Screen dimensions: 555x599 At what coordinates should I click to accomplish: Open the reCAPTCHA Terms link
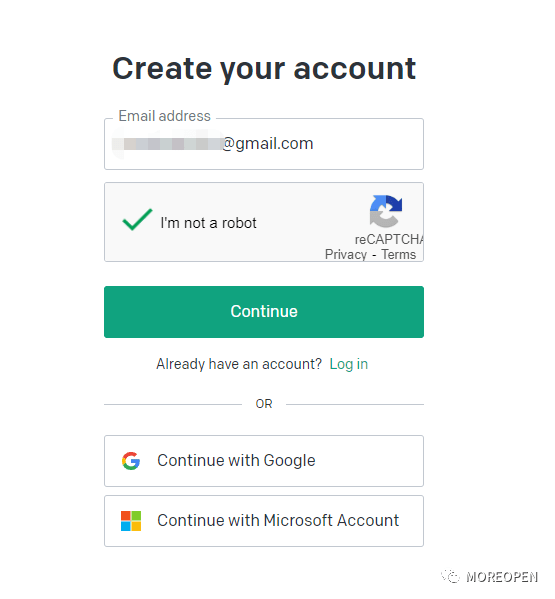pyautogui.click(x=399, y=254)
